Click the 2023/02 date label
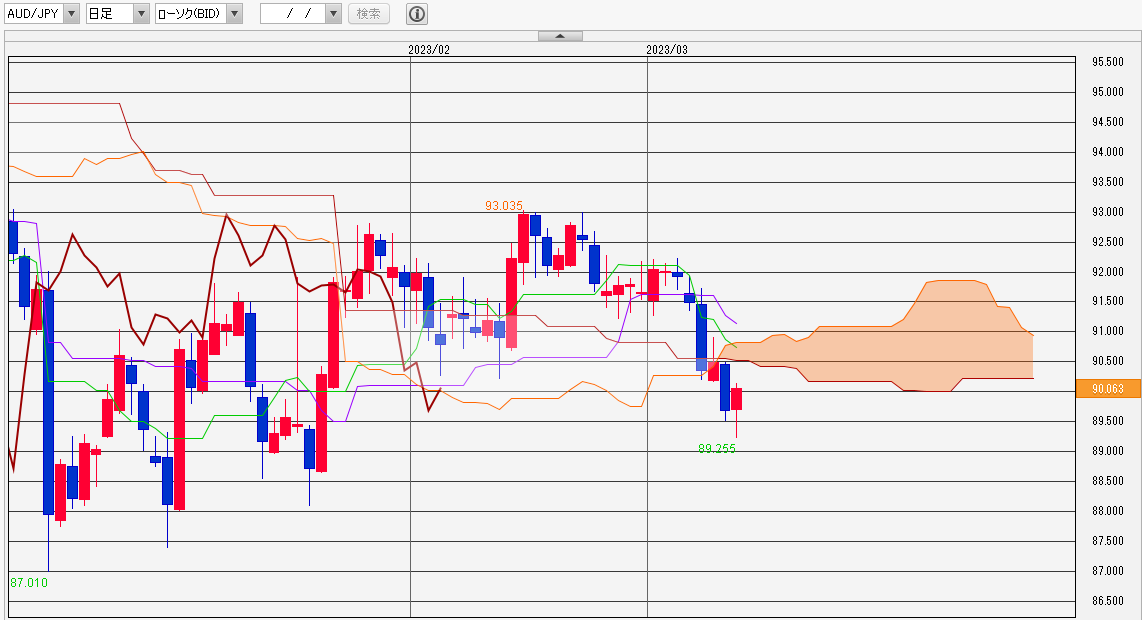The width and height of the screenshot is (1142, 620). click(429, 50)
